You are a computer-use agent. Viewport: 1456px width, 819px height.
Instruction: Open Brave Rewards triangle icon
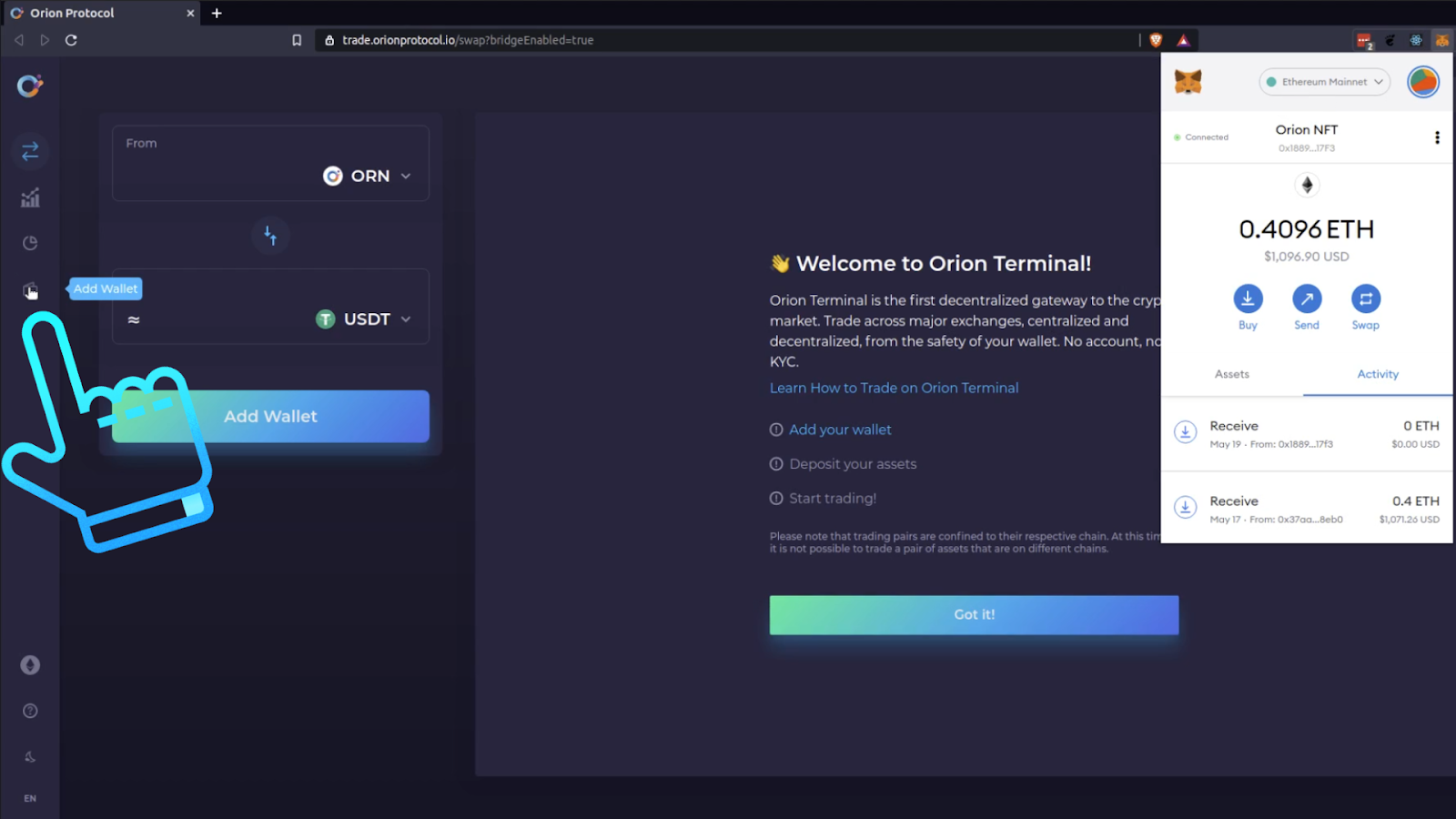click(x=1183, y=40)
